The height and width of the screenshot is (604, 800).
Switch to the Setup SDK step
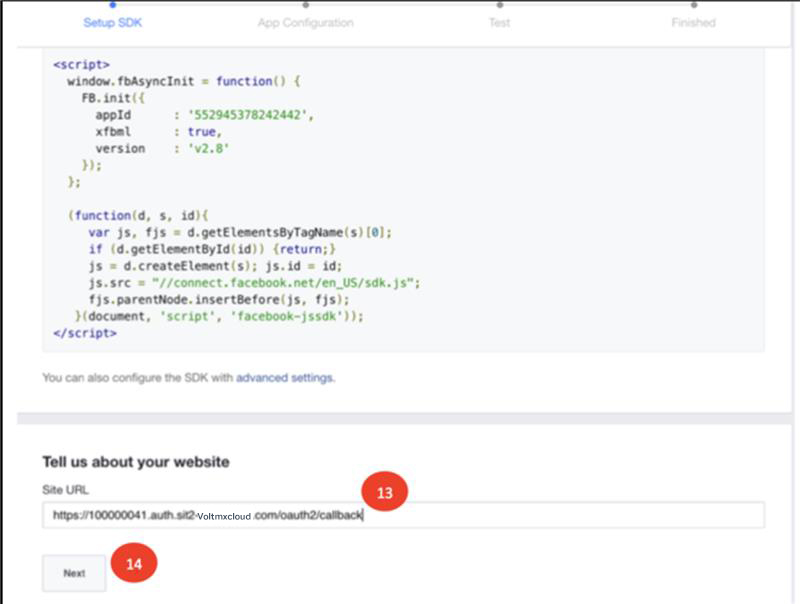click(110, 22)
